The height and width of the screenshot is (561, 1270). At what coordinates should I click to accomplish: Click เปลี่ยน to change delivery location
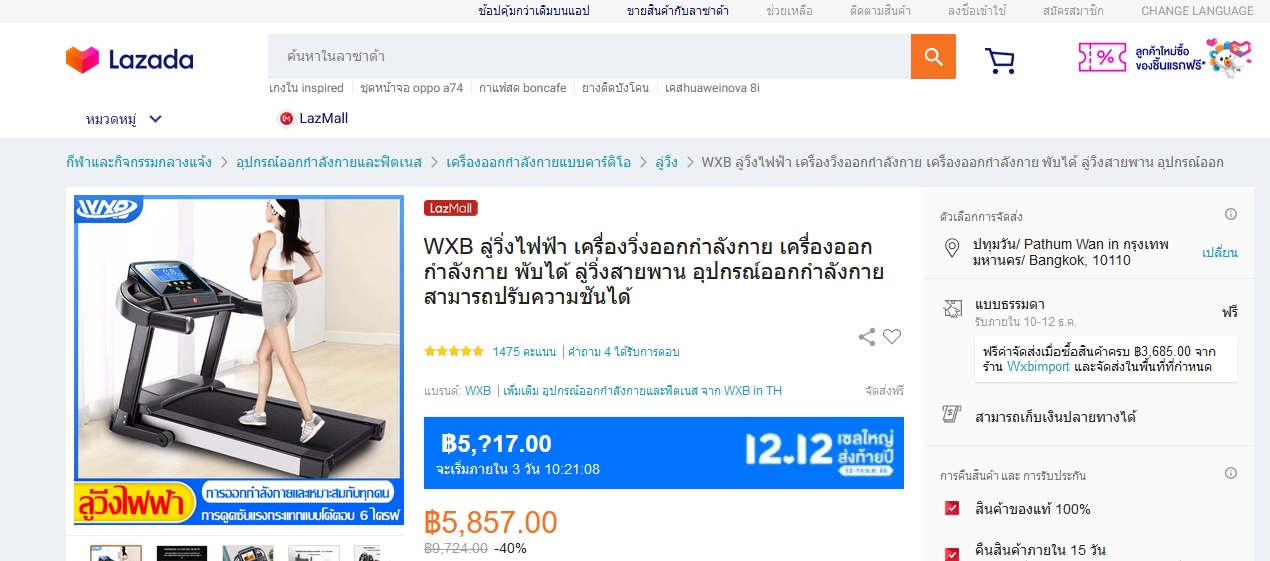point(1220,253)
